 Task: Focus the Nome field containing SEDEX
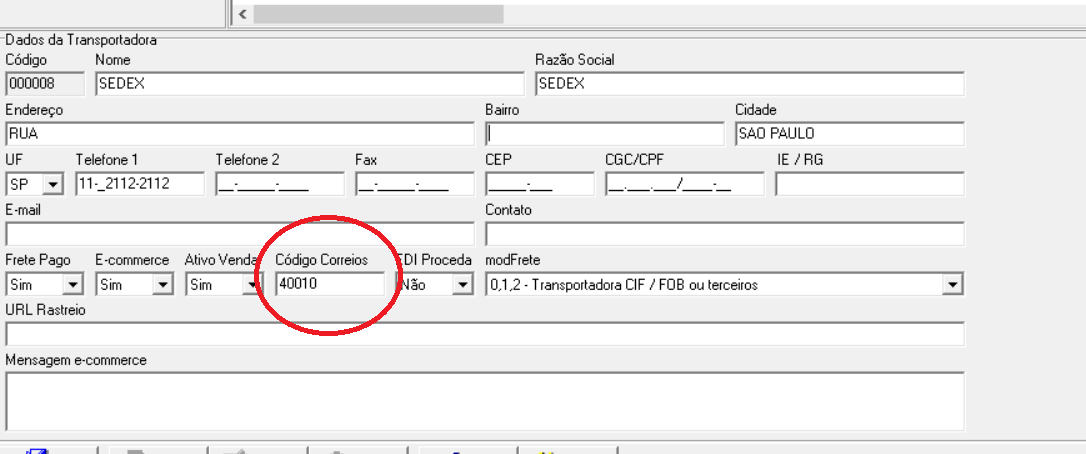310,84
